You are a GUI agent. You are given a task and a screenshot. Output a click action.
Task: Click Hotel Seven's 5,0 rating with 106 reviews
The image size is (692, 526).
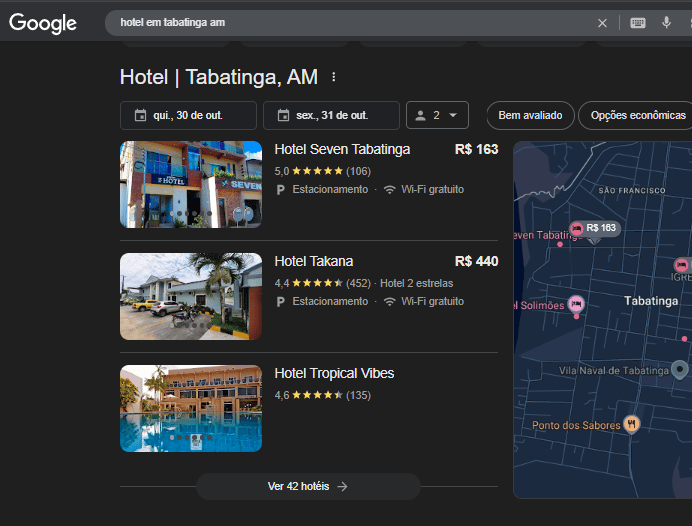pyautogui.click(x=323, y=171)
